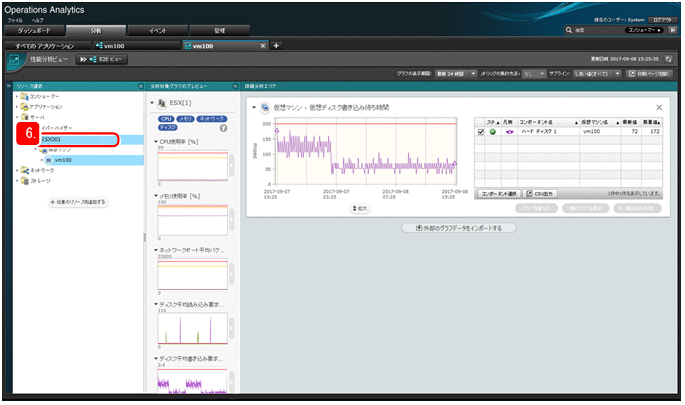Click the search arrow button in header
The width and height of the screenshot is (685, 405).
pos(673,31)
